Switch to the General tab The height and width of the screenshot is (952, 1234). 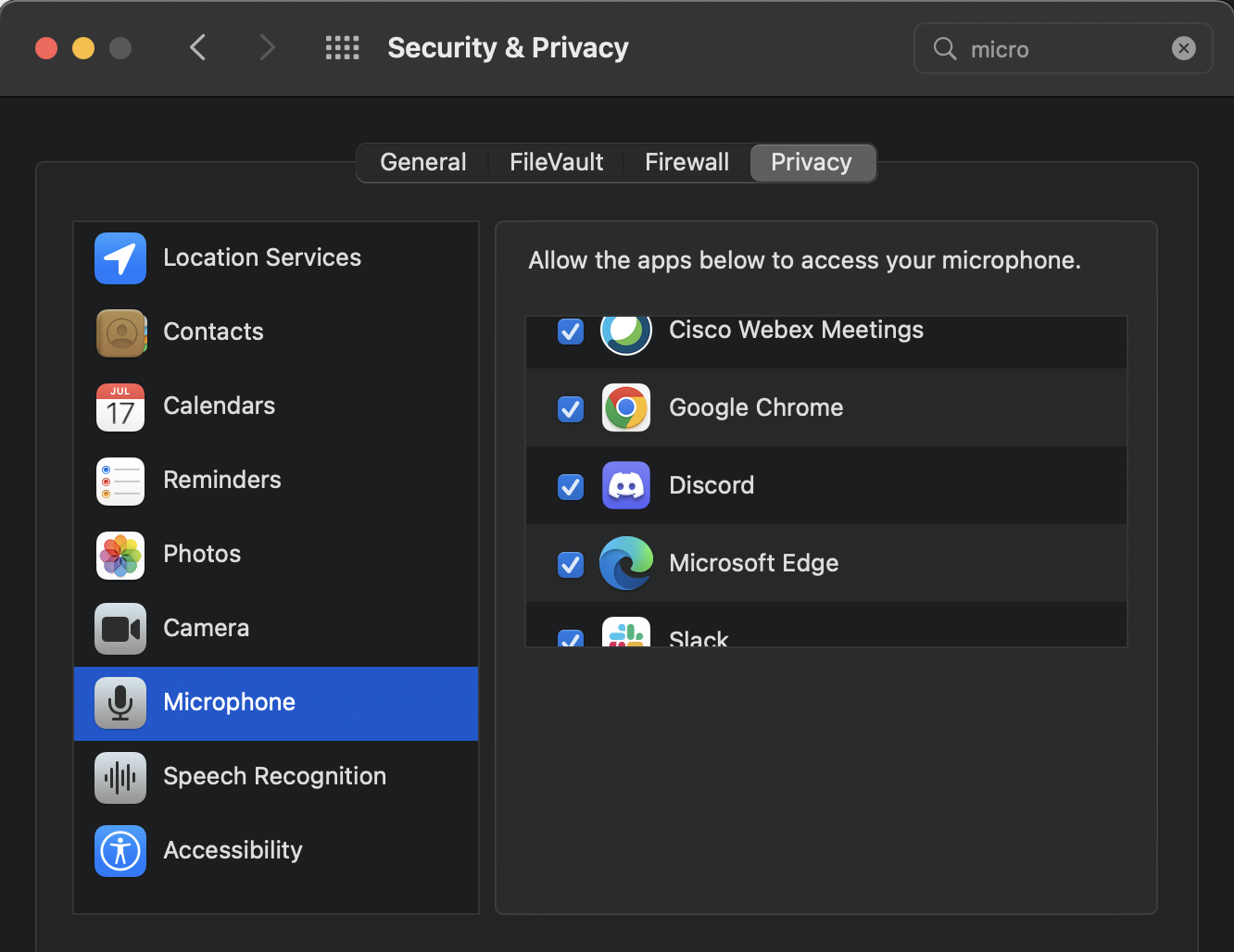coord(423,162)
